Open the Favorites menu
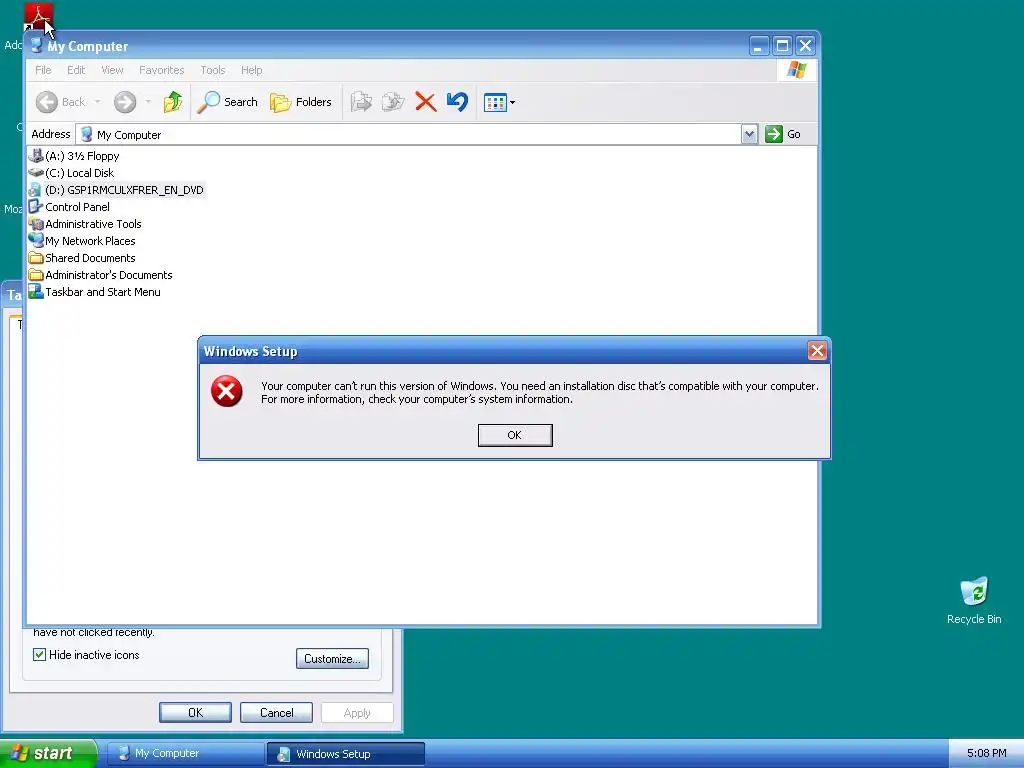Image resolution: width=1024 pixels, height=768 pixels. click(x=161, y=70)
